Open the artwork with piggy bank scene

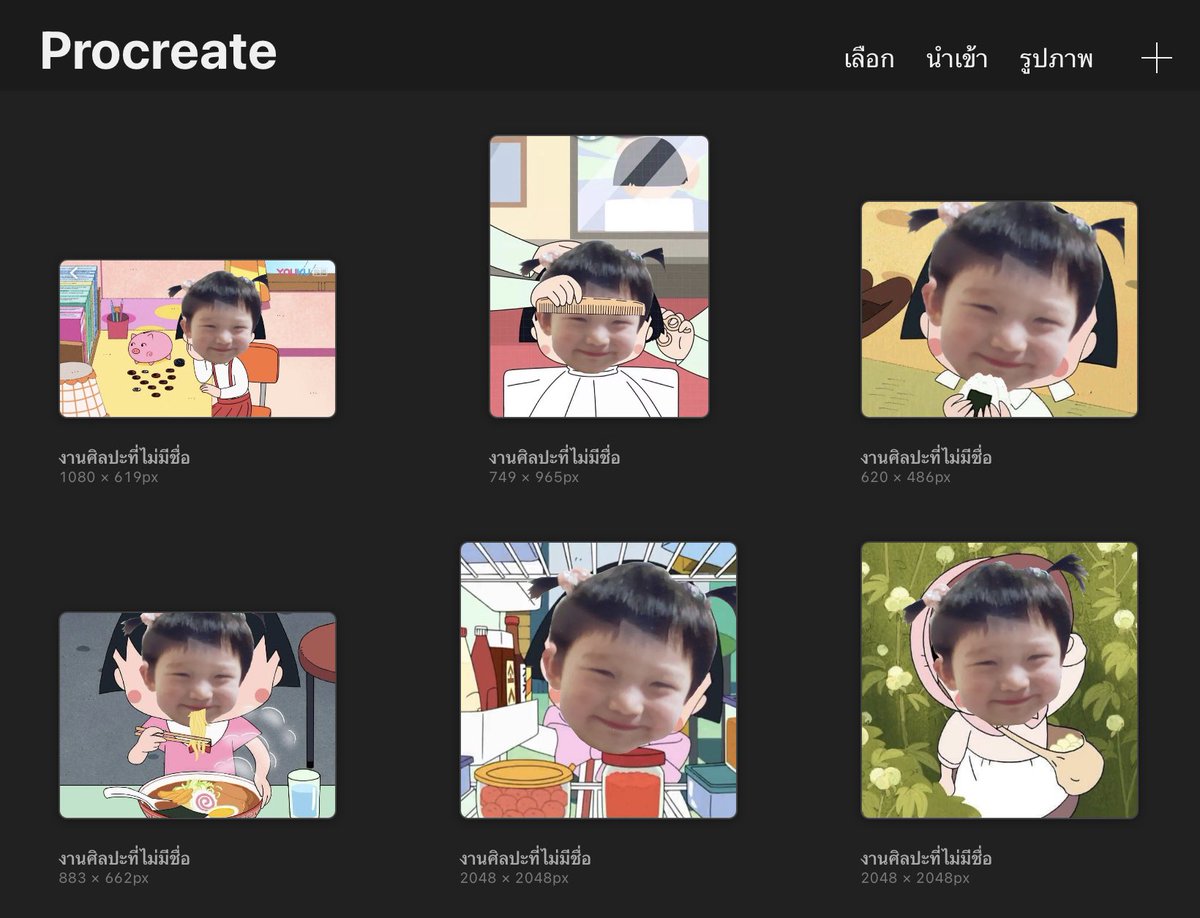(197, 339)
